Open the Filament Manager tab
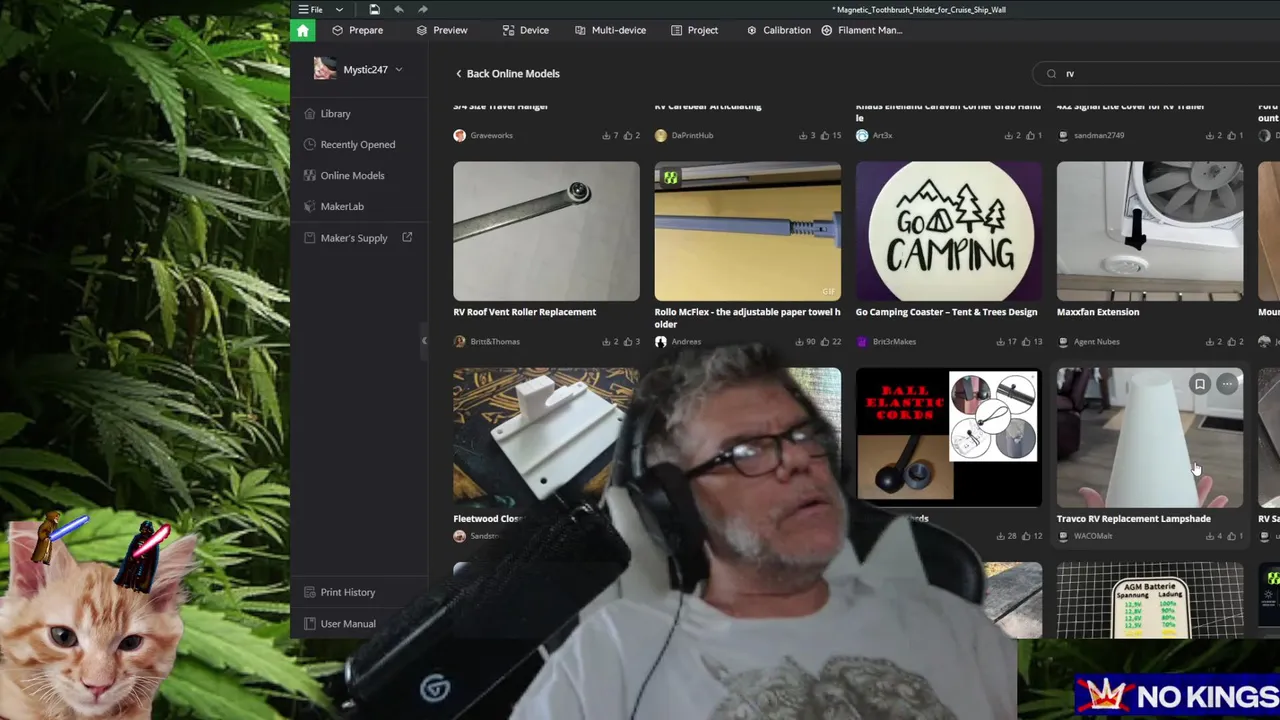Image resolution: width=1280 pixels, height=720 pixels. [862, 30]
